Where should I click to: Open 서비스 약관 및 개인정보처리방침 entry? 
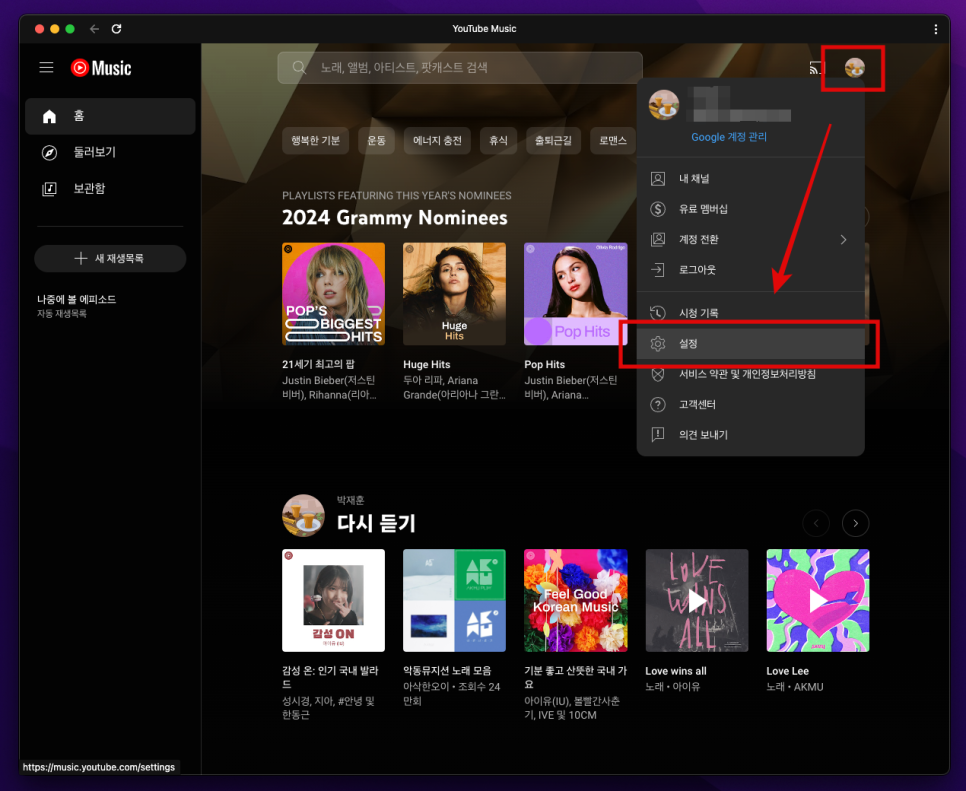750,374
